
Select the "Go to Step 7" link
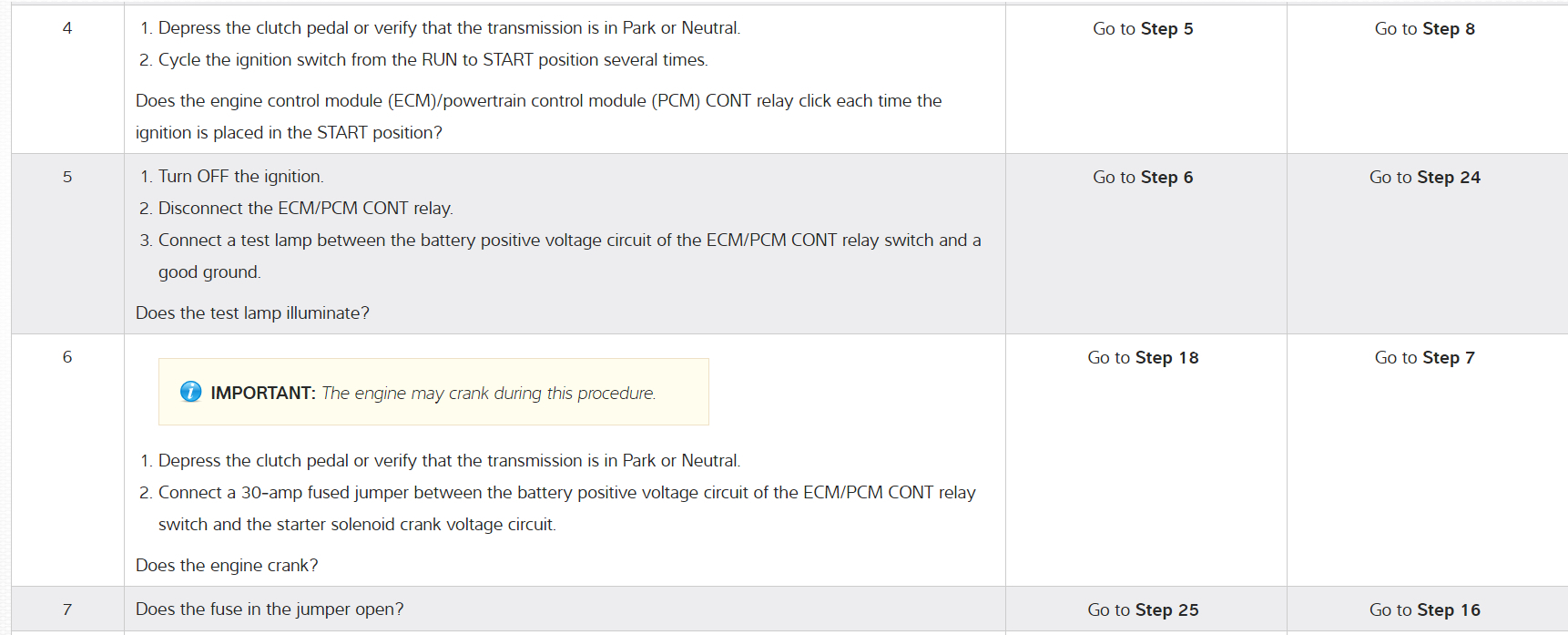pos(1424,358)
